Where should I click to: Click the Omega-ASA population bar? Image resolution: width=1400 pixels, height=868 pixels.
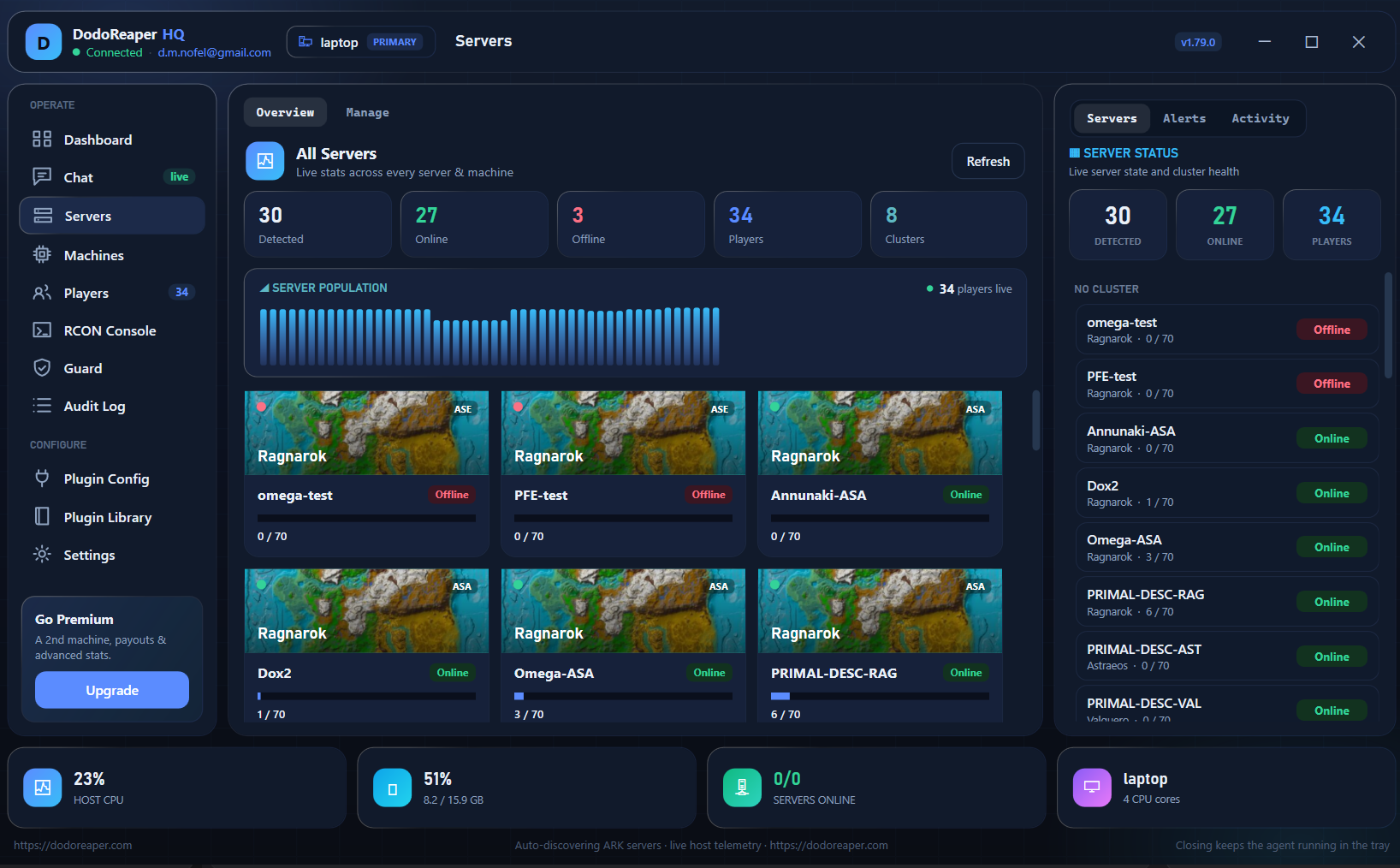(623, 696)
